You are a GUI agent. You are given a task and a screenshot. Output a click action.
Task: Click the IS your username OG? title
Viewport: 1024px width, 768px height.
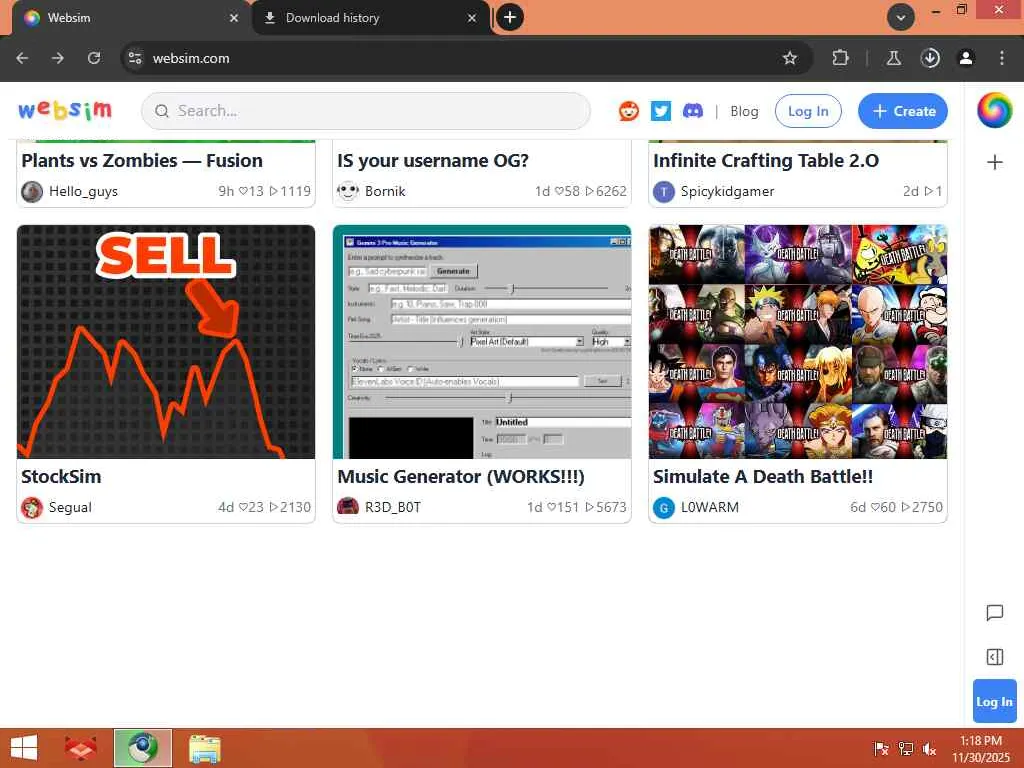coord(433,161)
